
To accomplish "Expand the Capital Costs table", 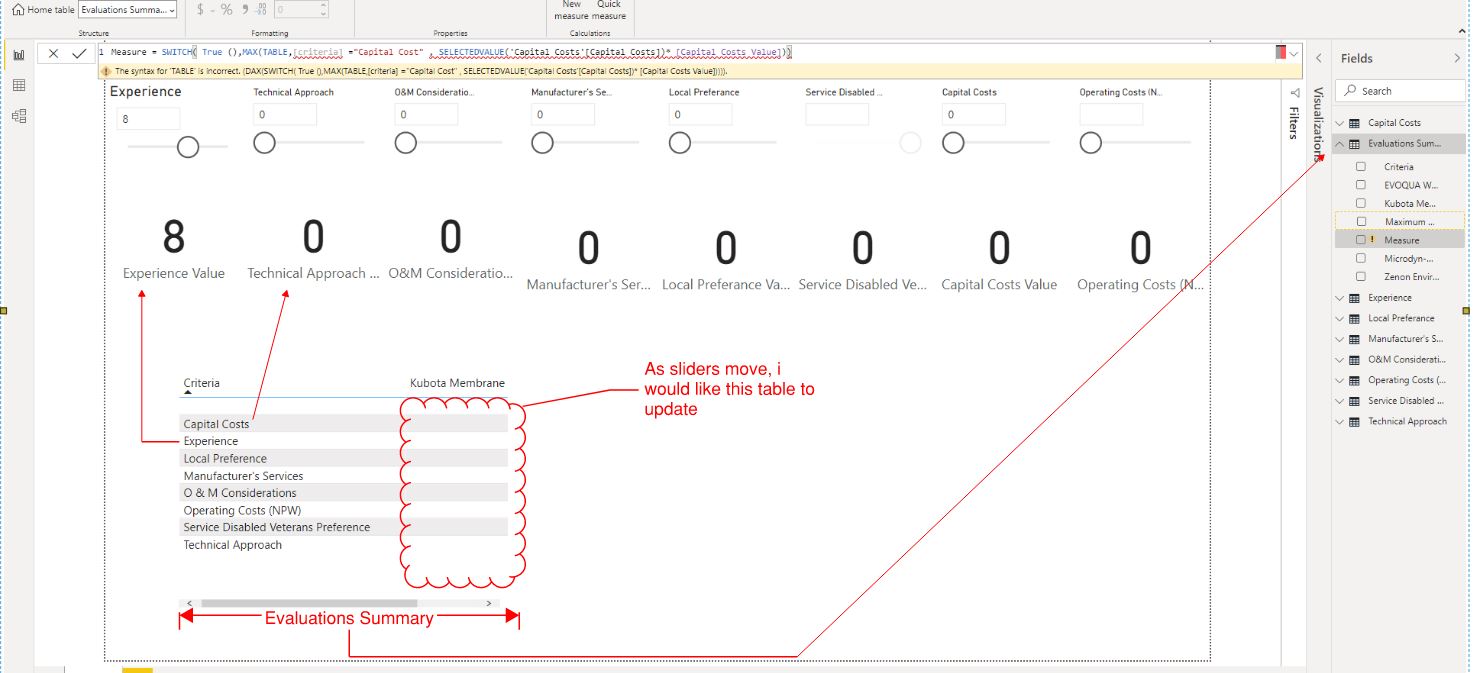I will coord(1340,123).
